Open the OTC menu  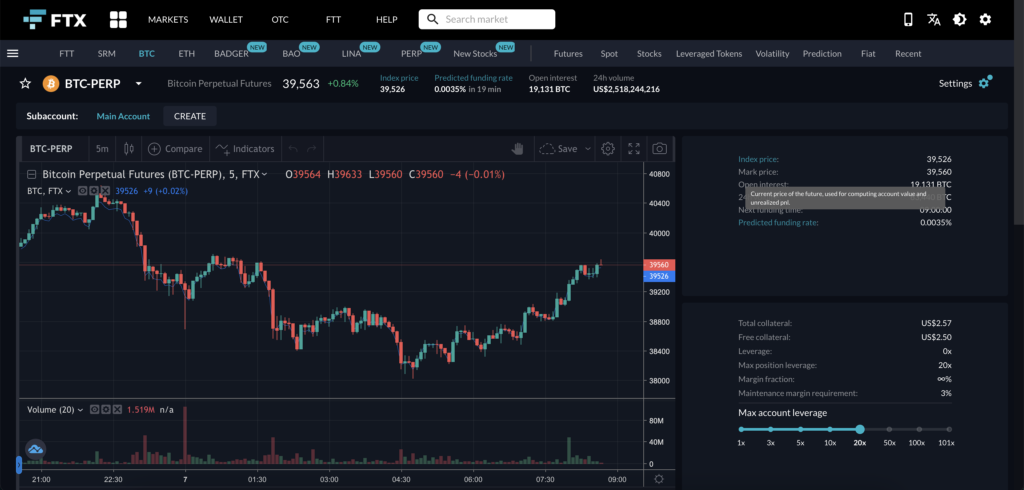point(280,20)
